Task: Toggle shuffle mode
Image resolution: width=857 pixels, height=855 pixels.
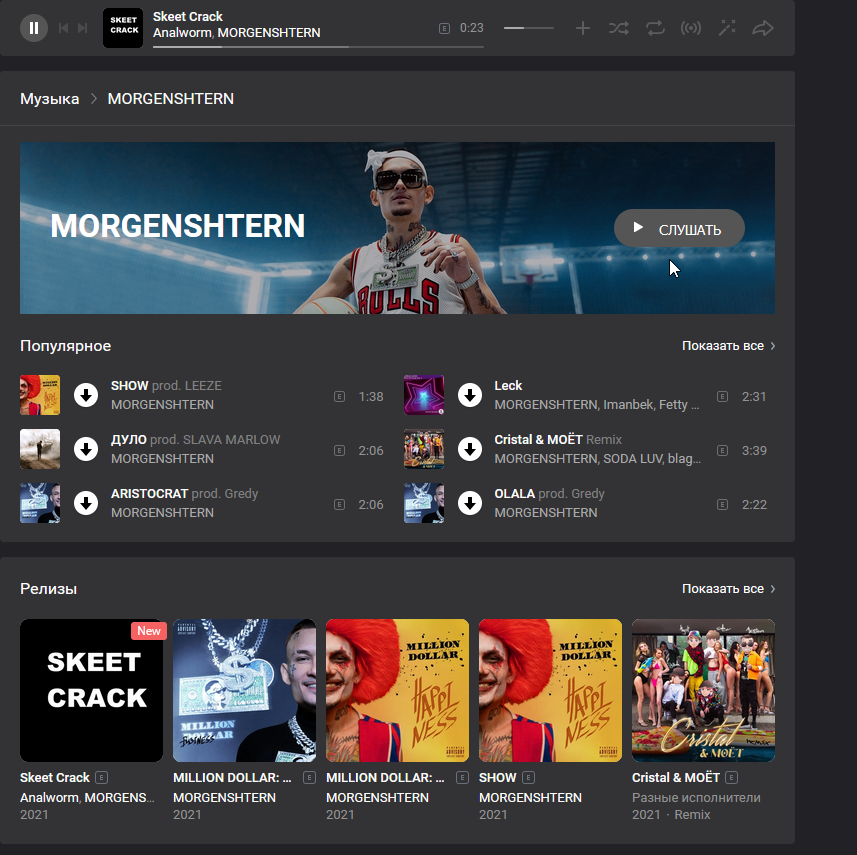Action: tap(619, 28)
